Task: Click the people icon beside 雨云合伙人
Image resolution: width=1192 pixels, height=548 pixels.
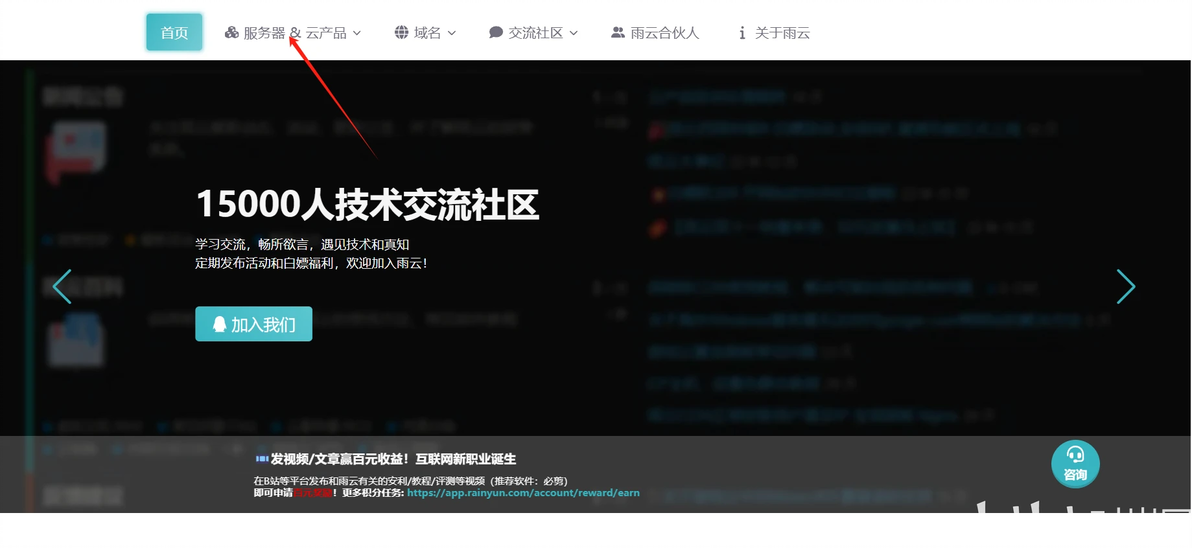Action: point(618,33)
